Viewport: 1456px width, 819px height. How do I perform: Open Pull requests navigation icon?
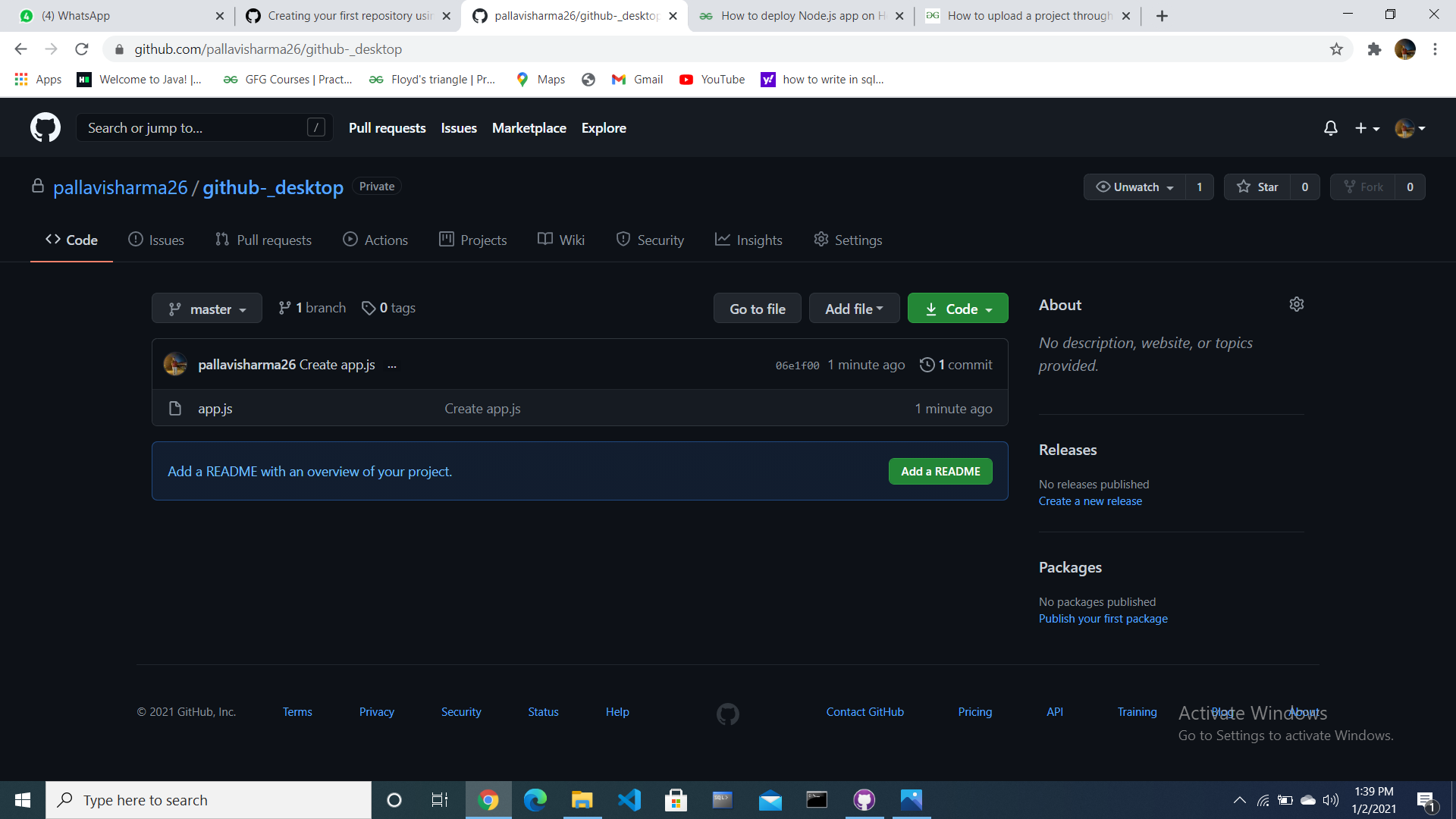[220, 240]
